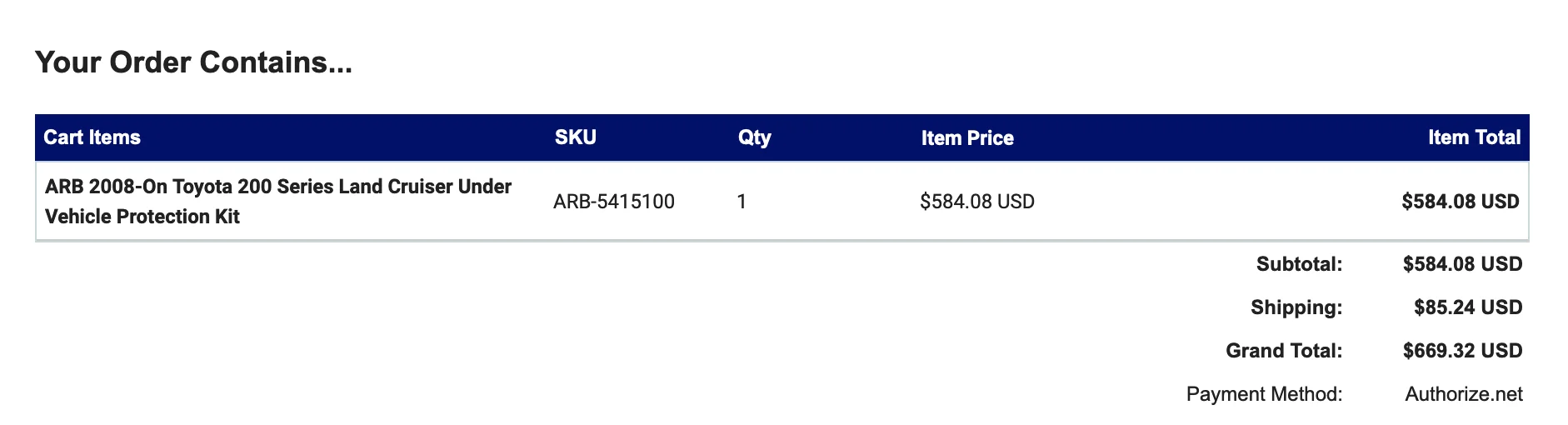1568x425 pixels.
Task: Select the shipping cost $85.24 USD
Action: click(1468, 308)
